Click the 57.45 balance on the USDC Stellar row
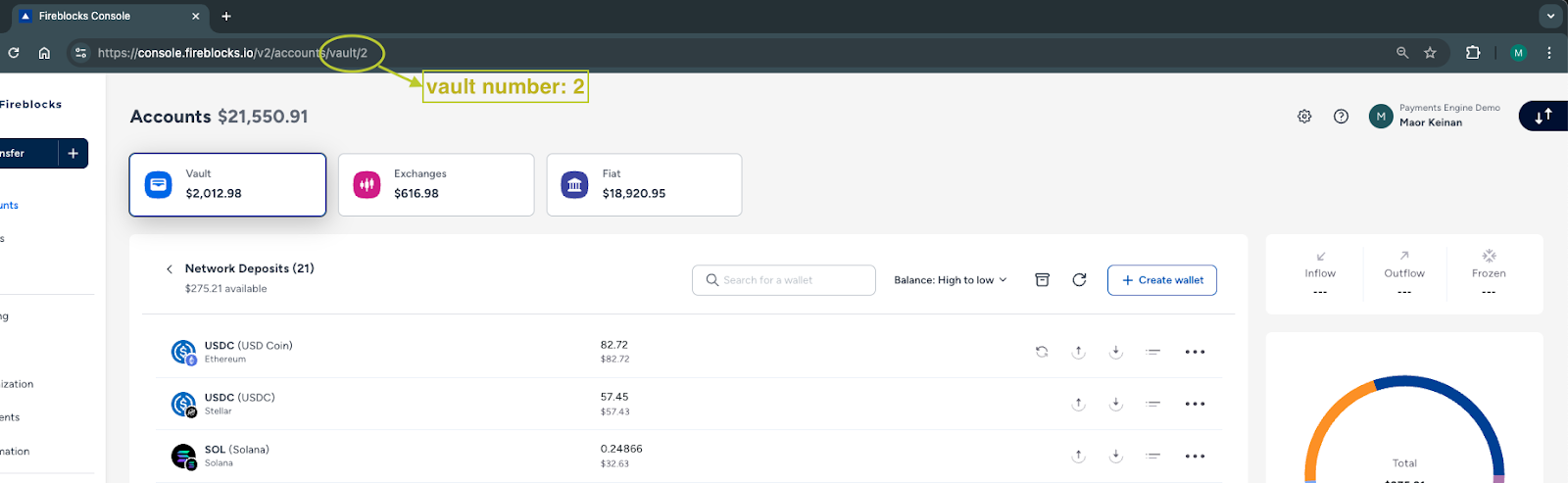 614,397
